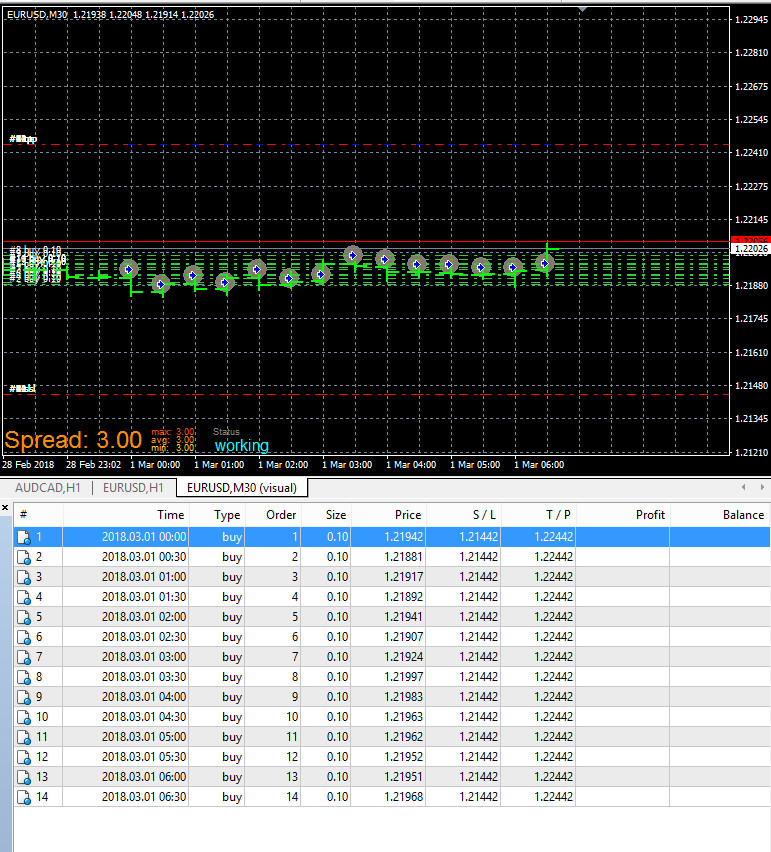Sort table by Time column header
The image size is (771, 852).
(126, 515)
